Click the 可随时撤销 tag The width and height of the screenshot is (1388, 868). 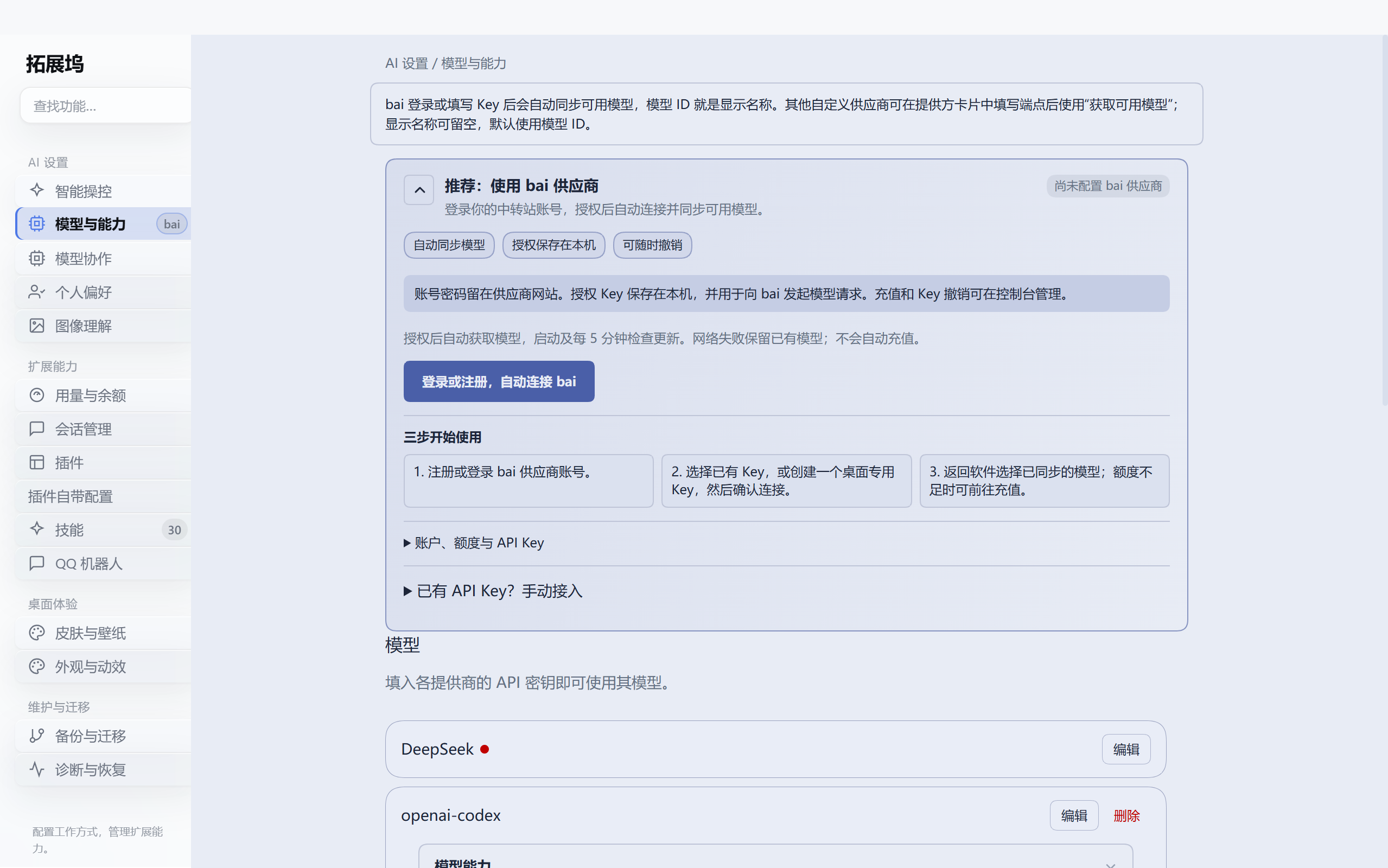[x=652, y=245]
